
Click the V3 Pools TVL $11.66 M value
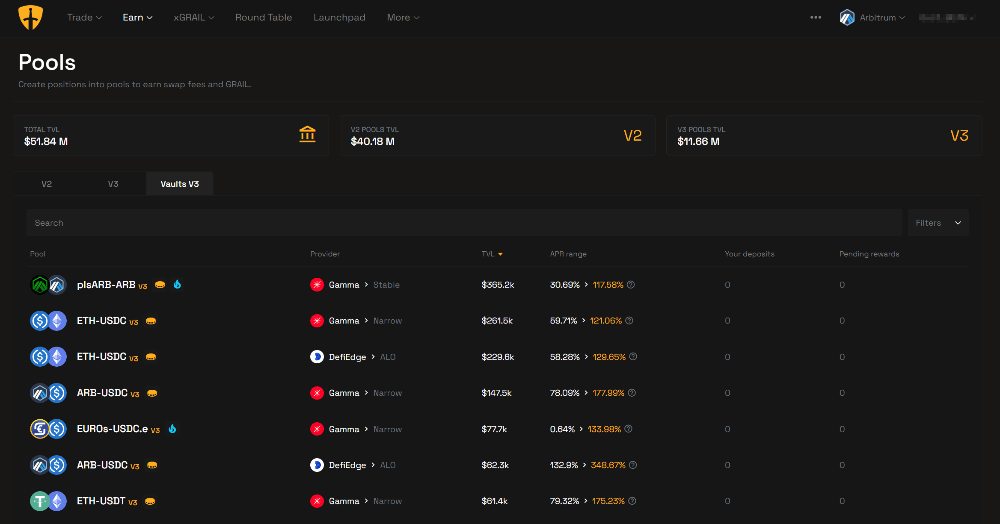[698, 142]
